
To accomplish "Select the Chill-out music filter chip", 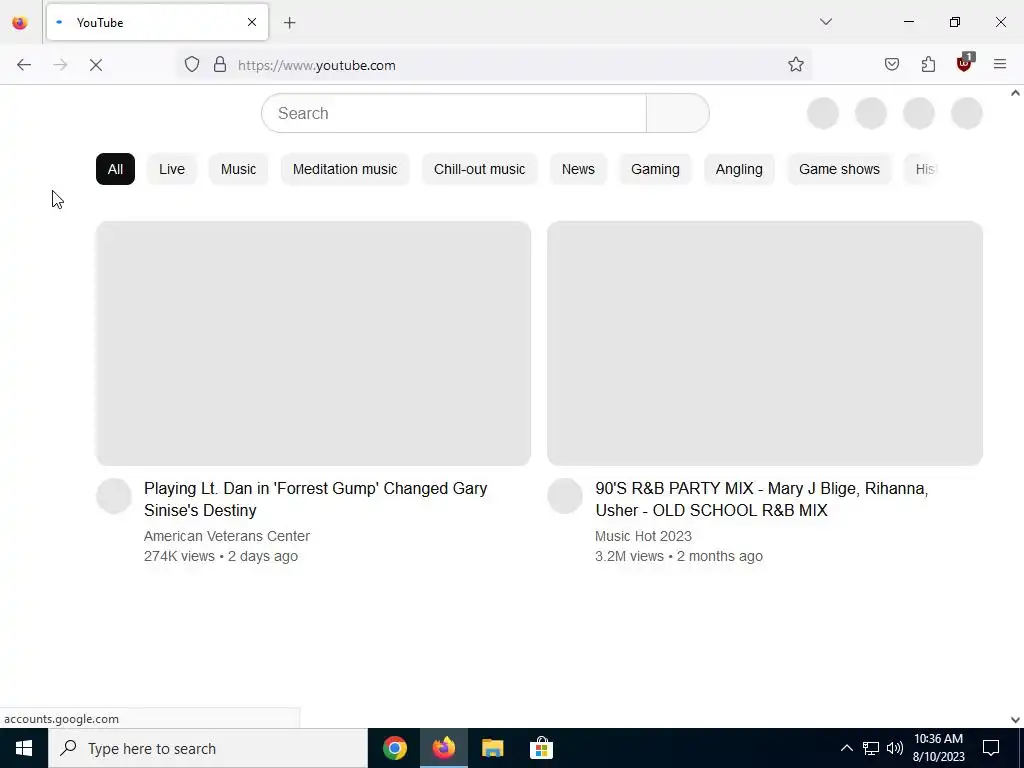I will (479, 169).
